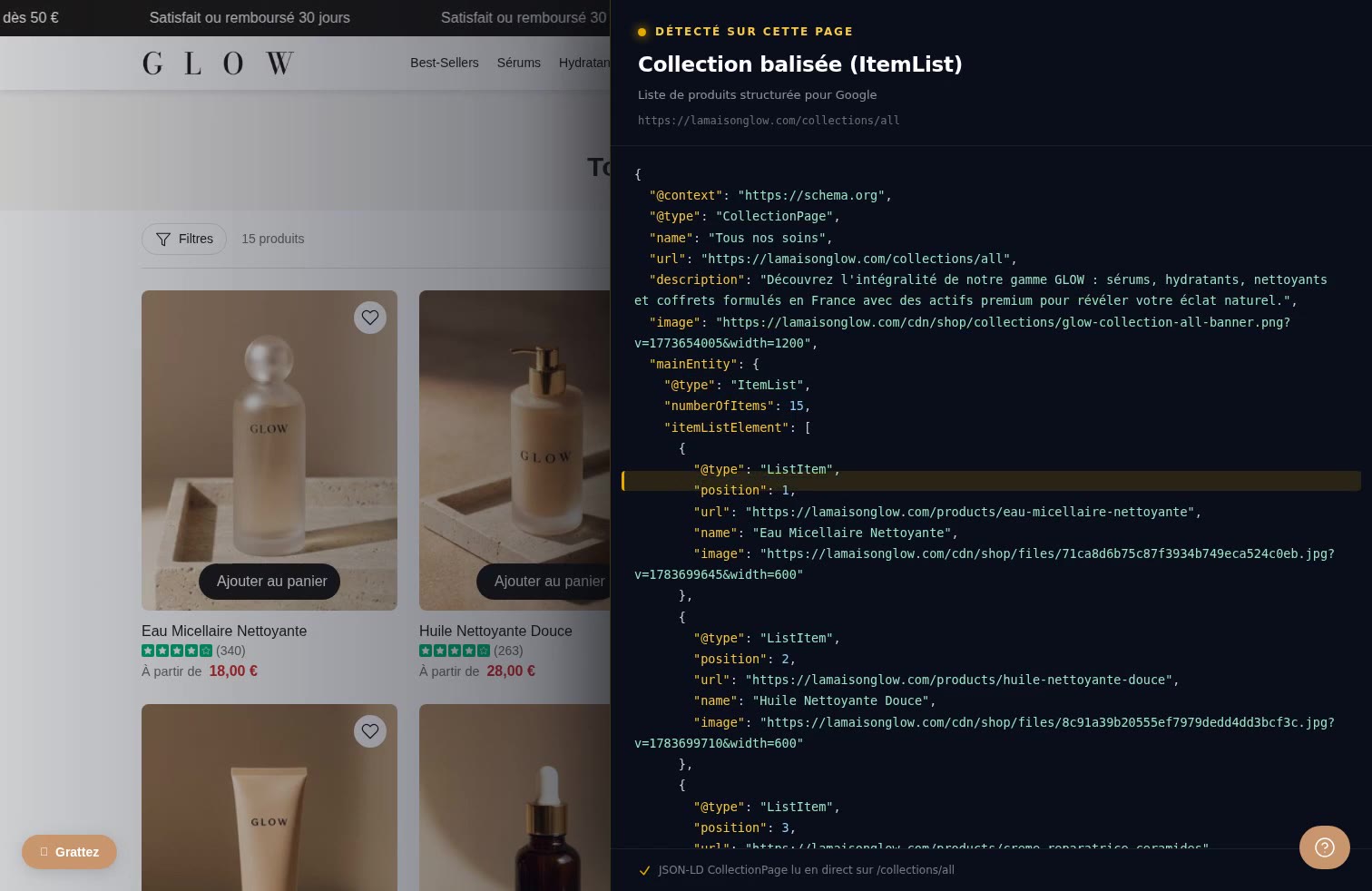Add Huile Nettoyante Douce to cart
This screenshot has width=1372, height=891.
(544, 582)
